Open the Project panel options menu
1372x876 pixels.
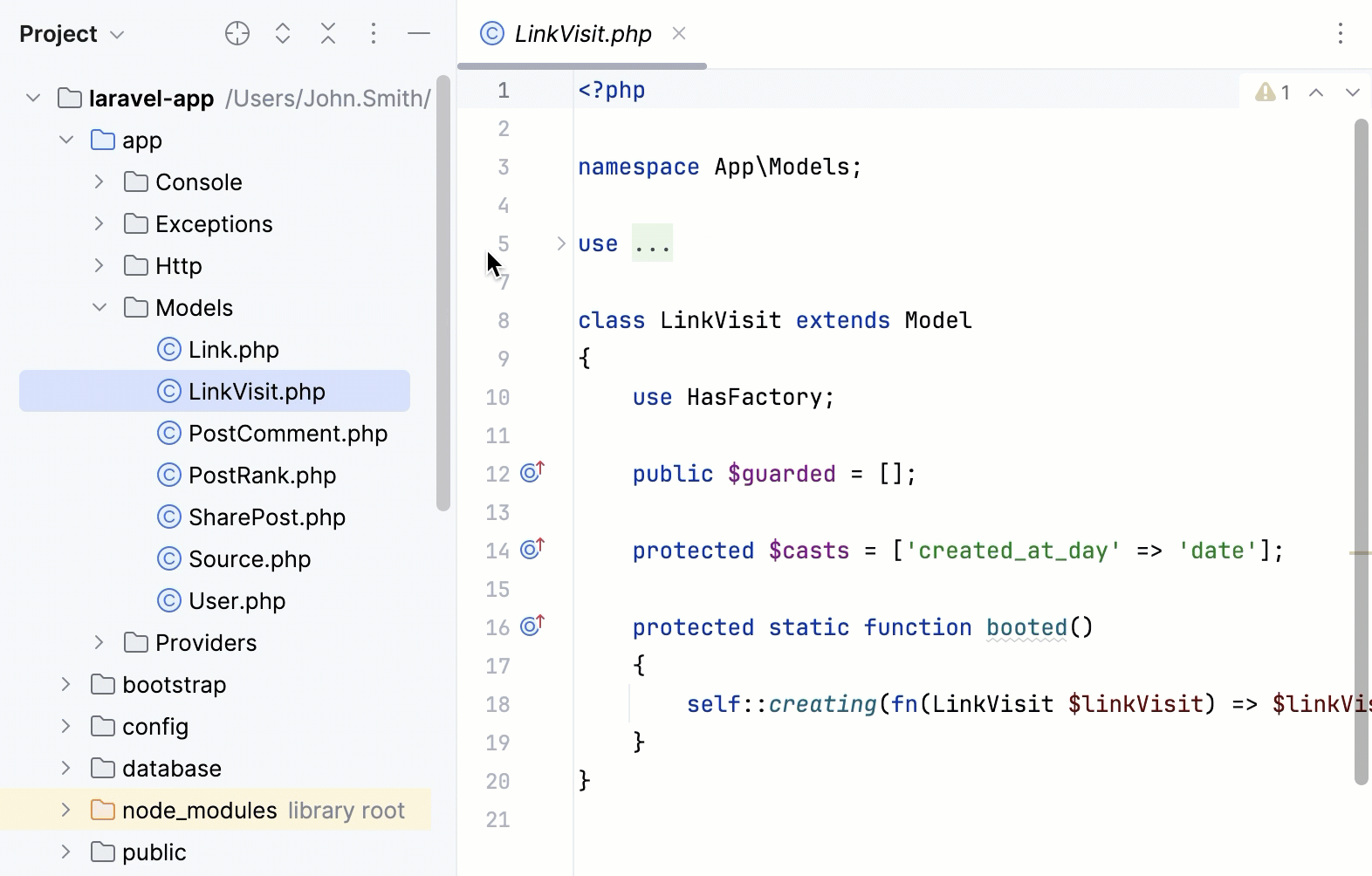pos(374,34)
